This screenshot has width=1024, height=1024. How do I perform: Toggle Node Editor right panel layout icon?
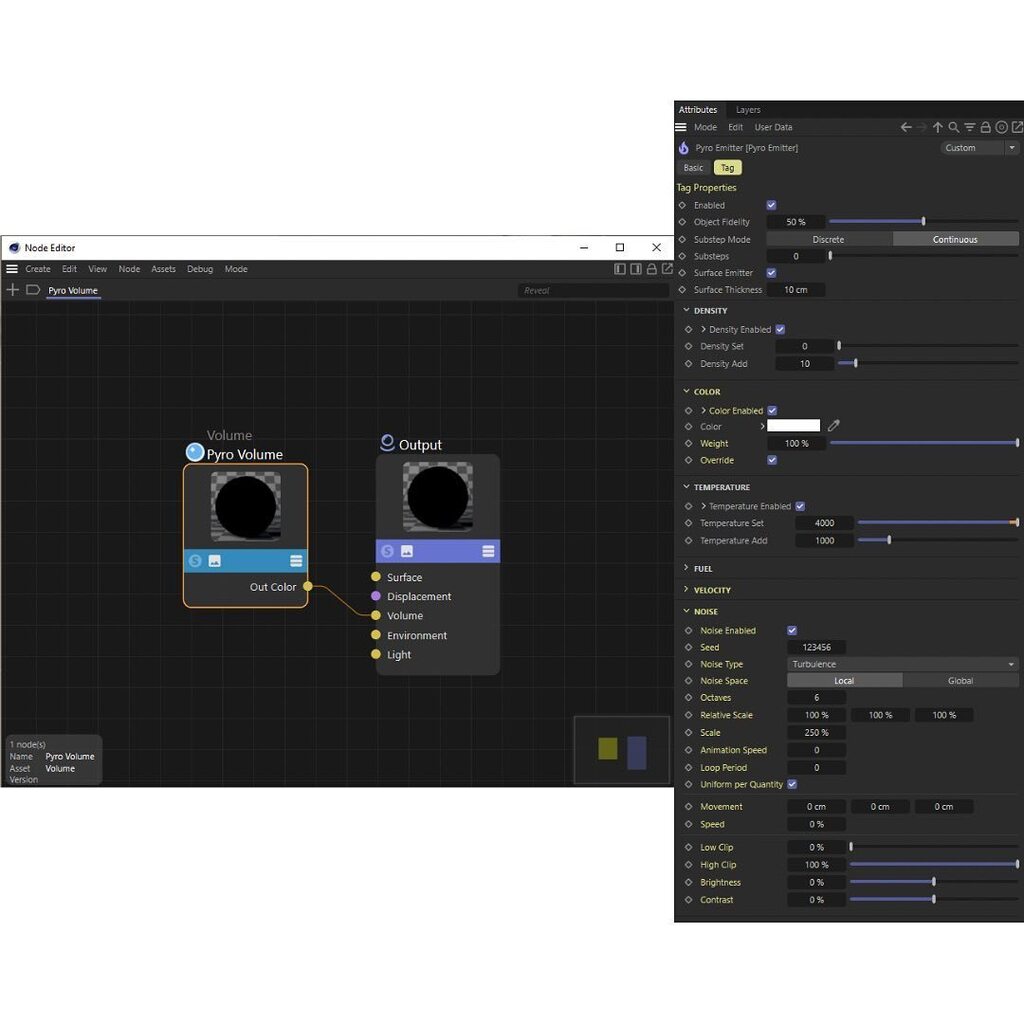(x=635, y=268)
